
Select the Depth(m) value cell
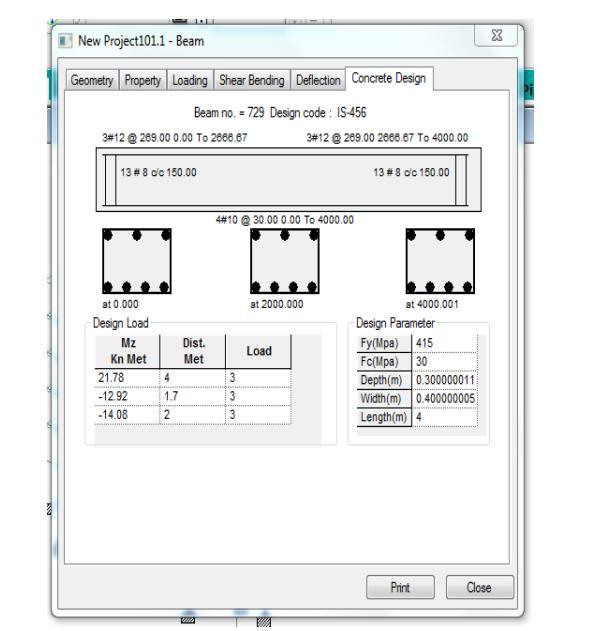pos(445,380)
